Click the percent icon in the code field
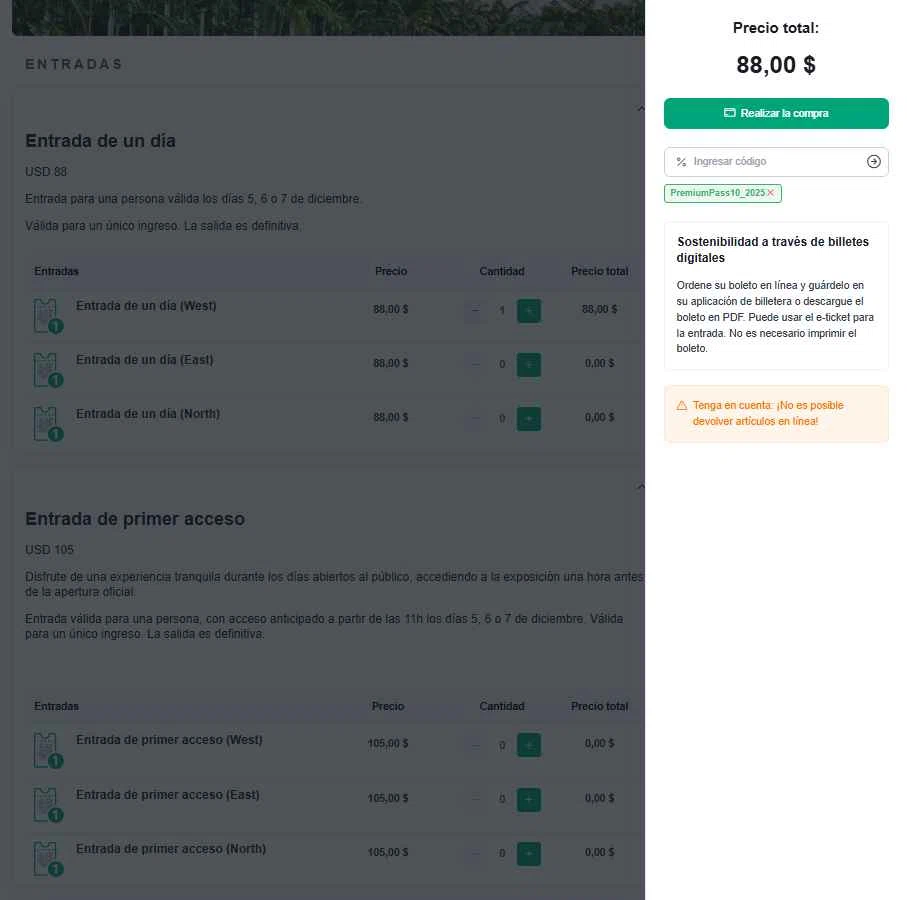 (x=681, y=162)
